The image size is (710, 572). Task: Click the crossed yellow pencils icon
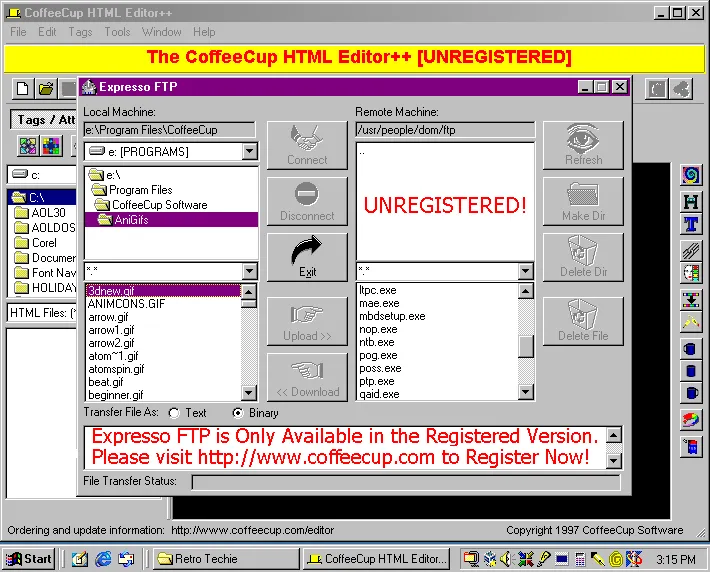click(x=691, y=322)
